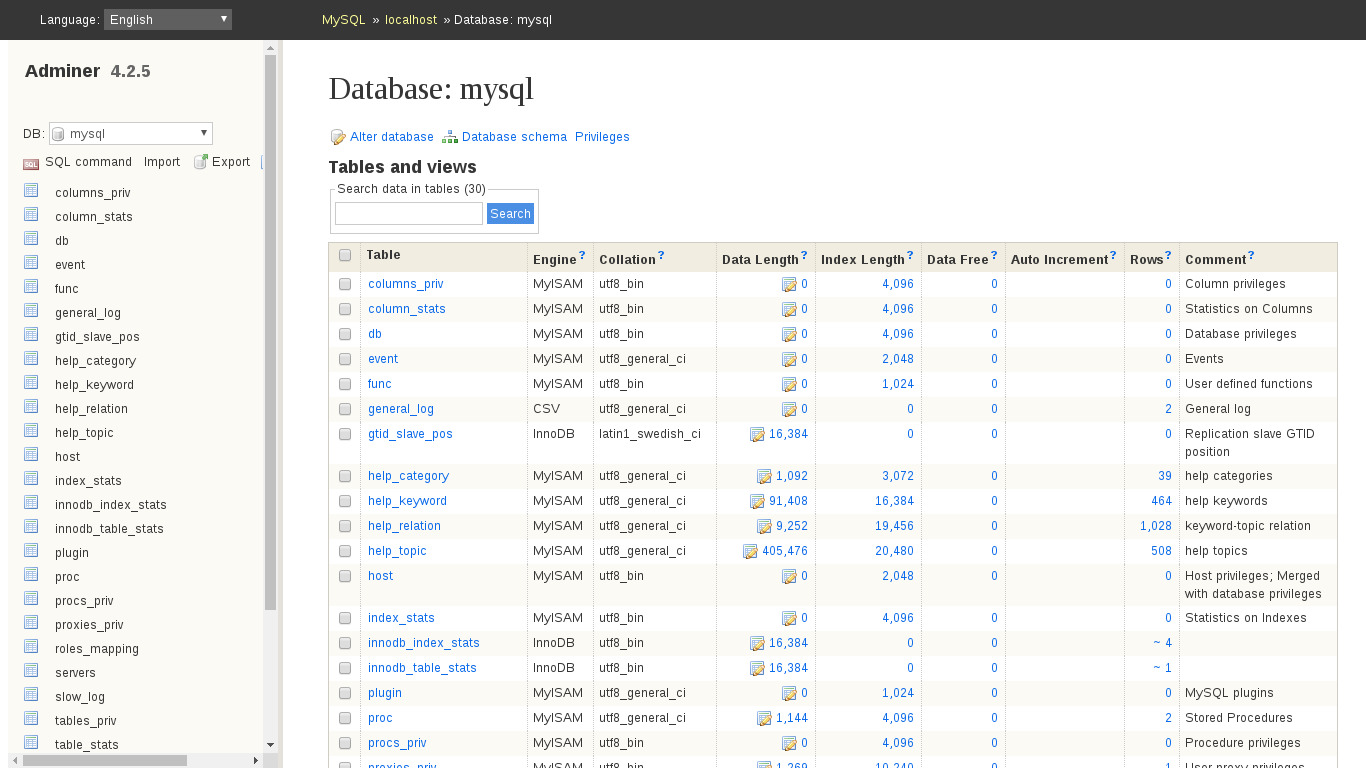The height and width of the screenshot is (768, 1366).
Task: Click the sidebar vertical scrollbar down arrow
Action: [270, 745]
